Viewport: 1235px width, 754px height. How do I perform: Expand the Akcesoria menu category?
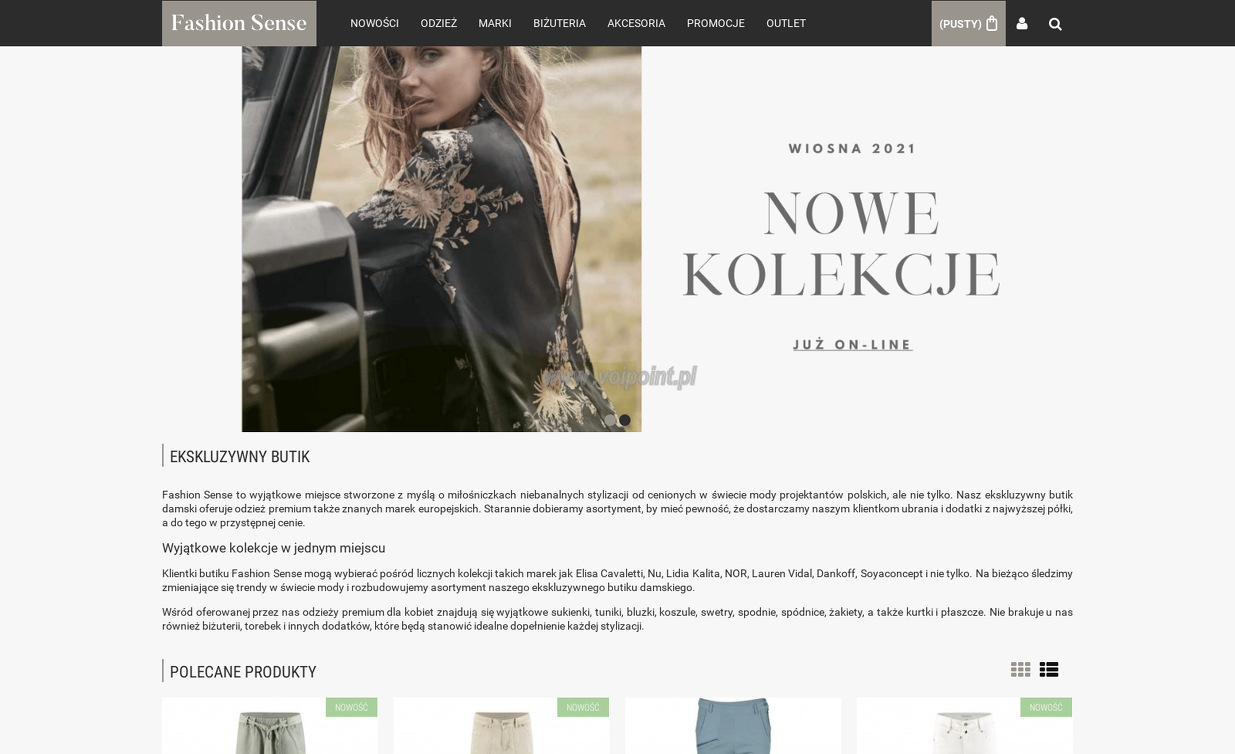click(636, 23)
